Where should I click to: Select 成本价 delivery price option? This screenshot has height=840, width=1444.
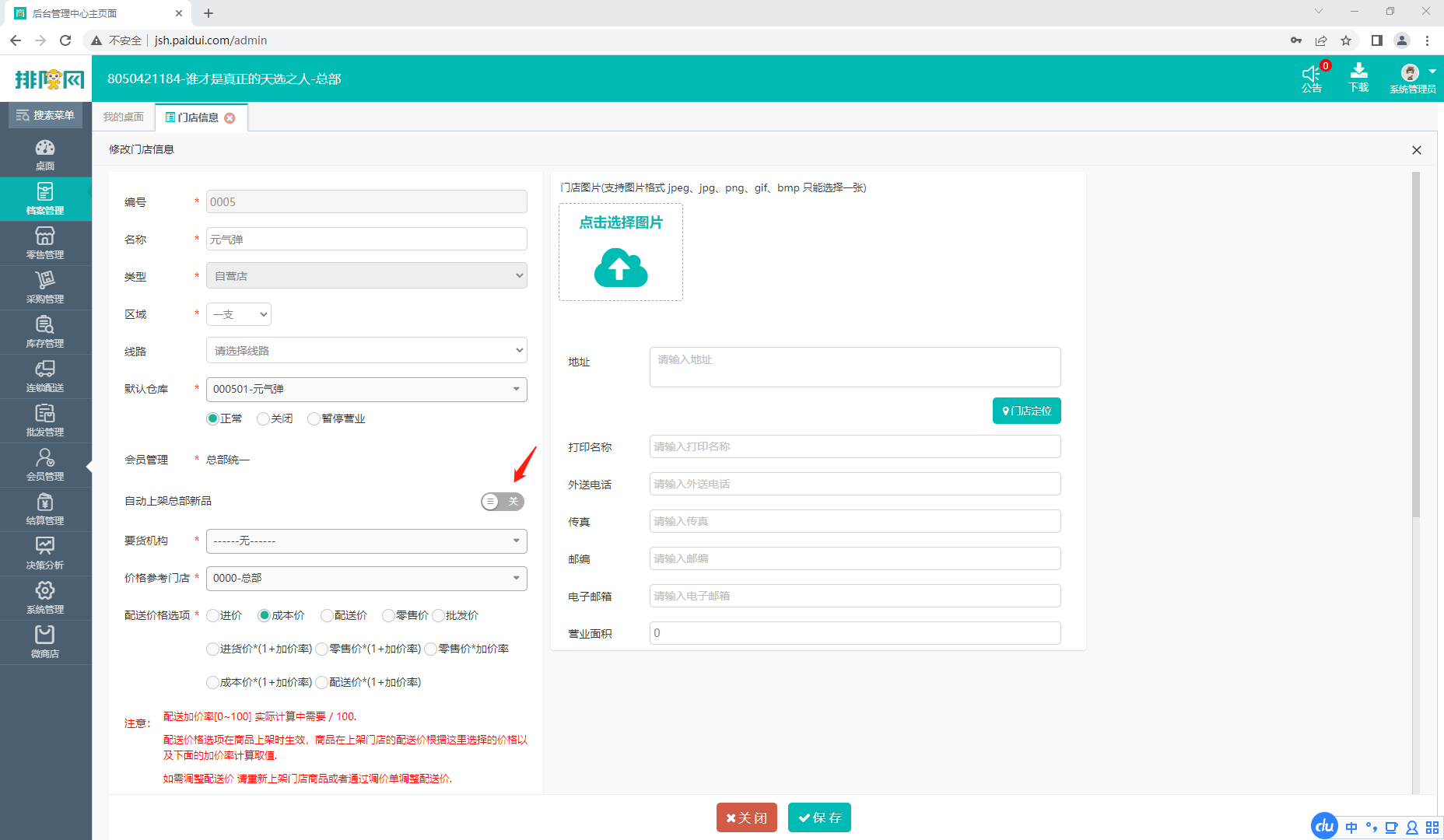pyautogui.click(x=264, y=615)
